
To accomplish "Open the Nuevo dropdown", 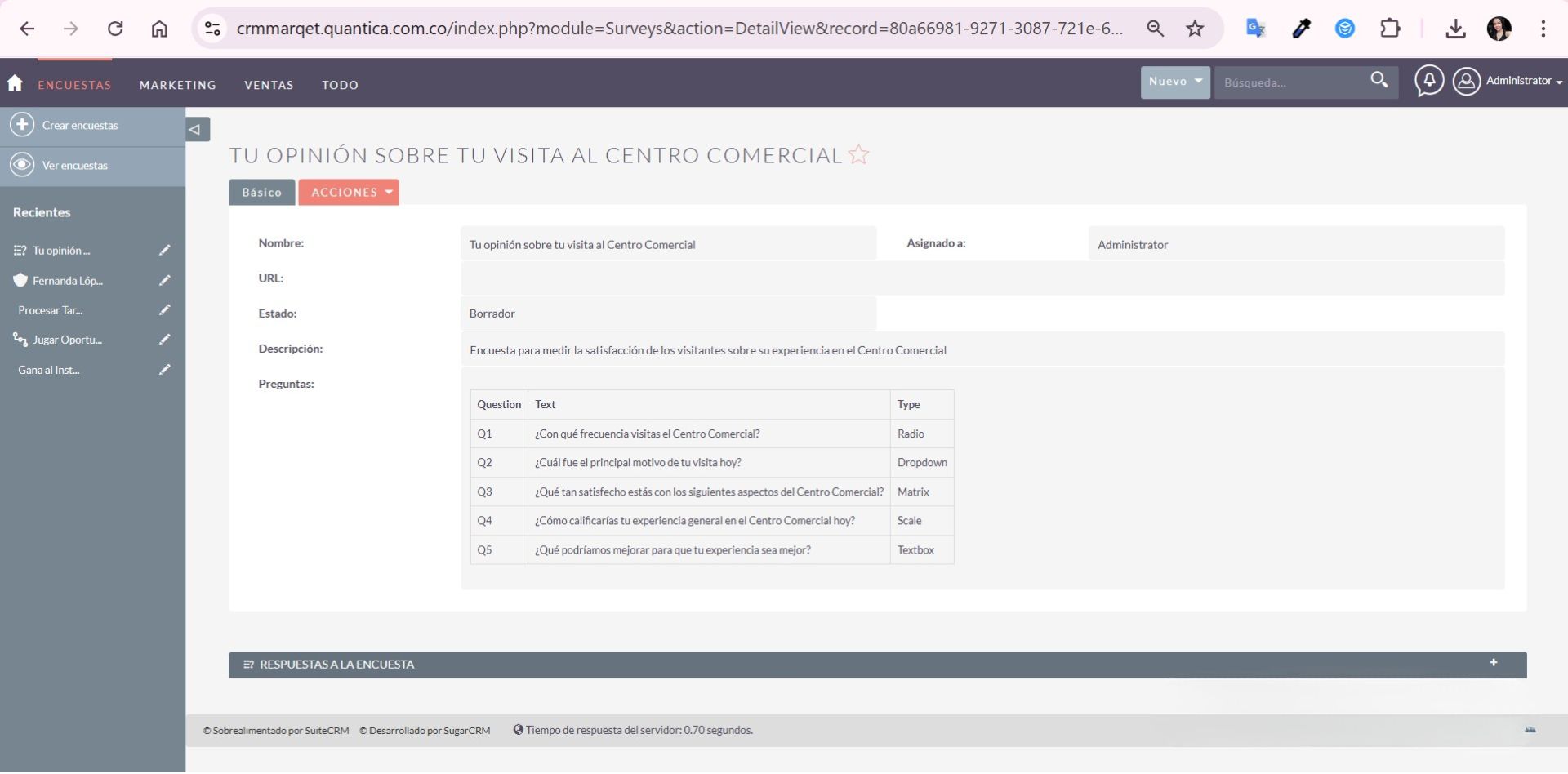I will pos(1174,82).
